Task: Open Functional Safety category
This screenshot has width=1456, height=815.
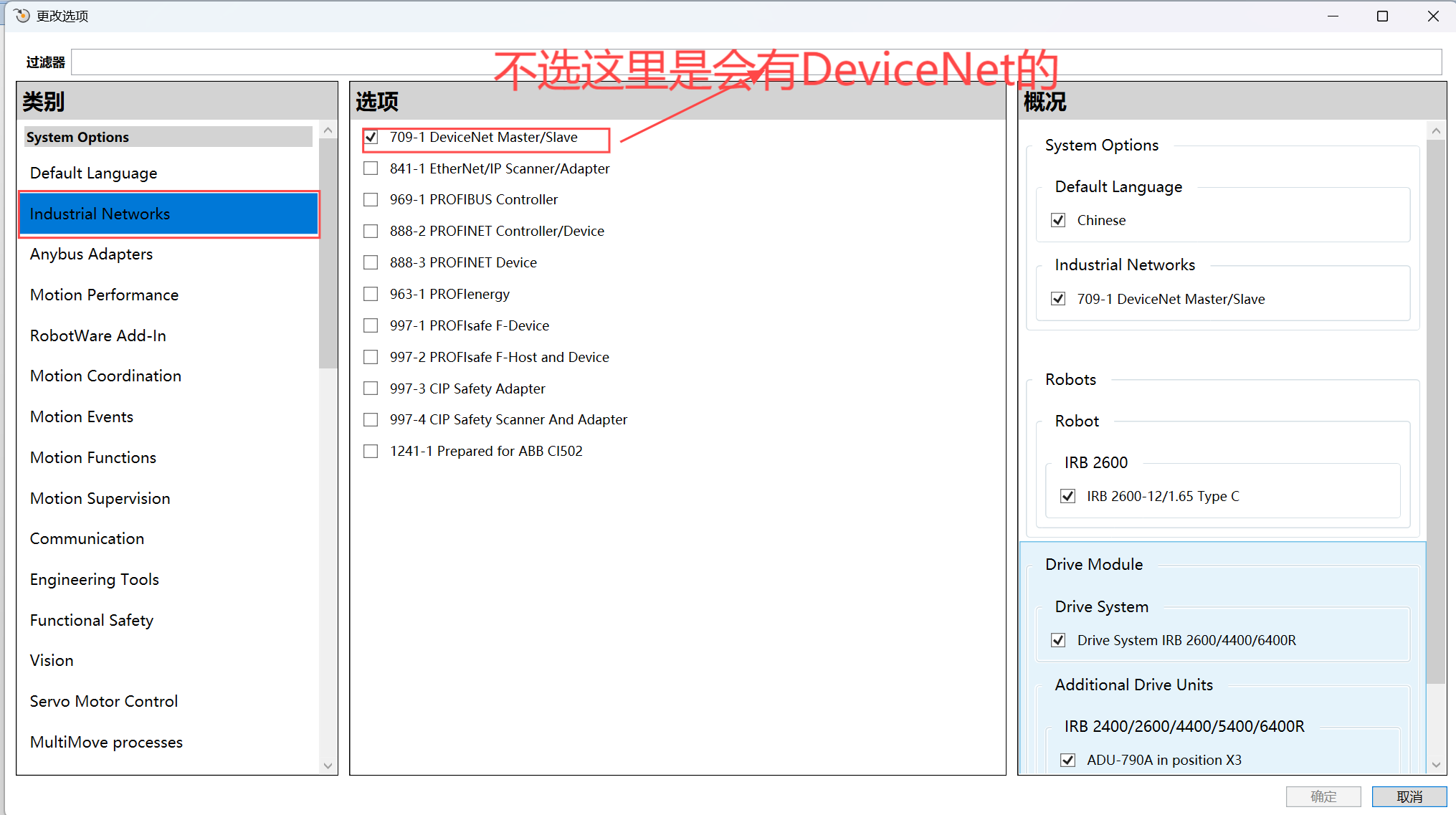Action: 92,620
